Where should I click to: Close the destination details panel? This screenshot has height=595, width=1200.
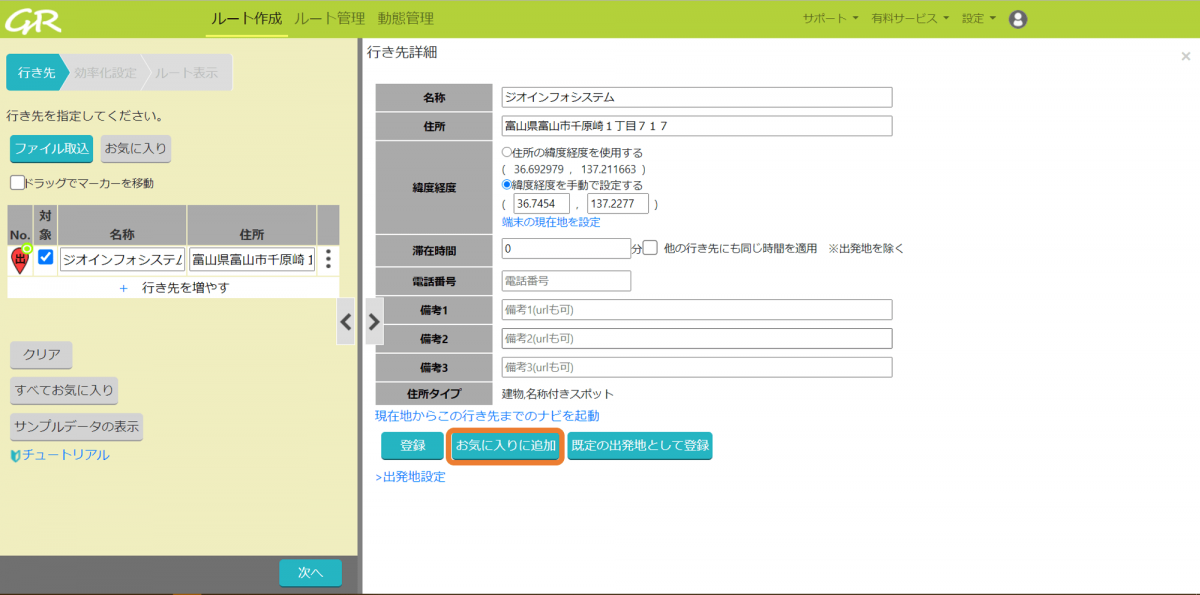pyautogui.click(x=1185, y=57)
